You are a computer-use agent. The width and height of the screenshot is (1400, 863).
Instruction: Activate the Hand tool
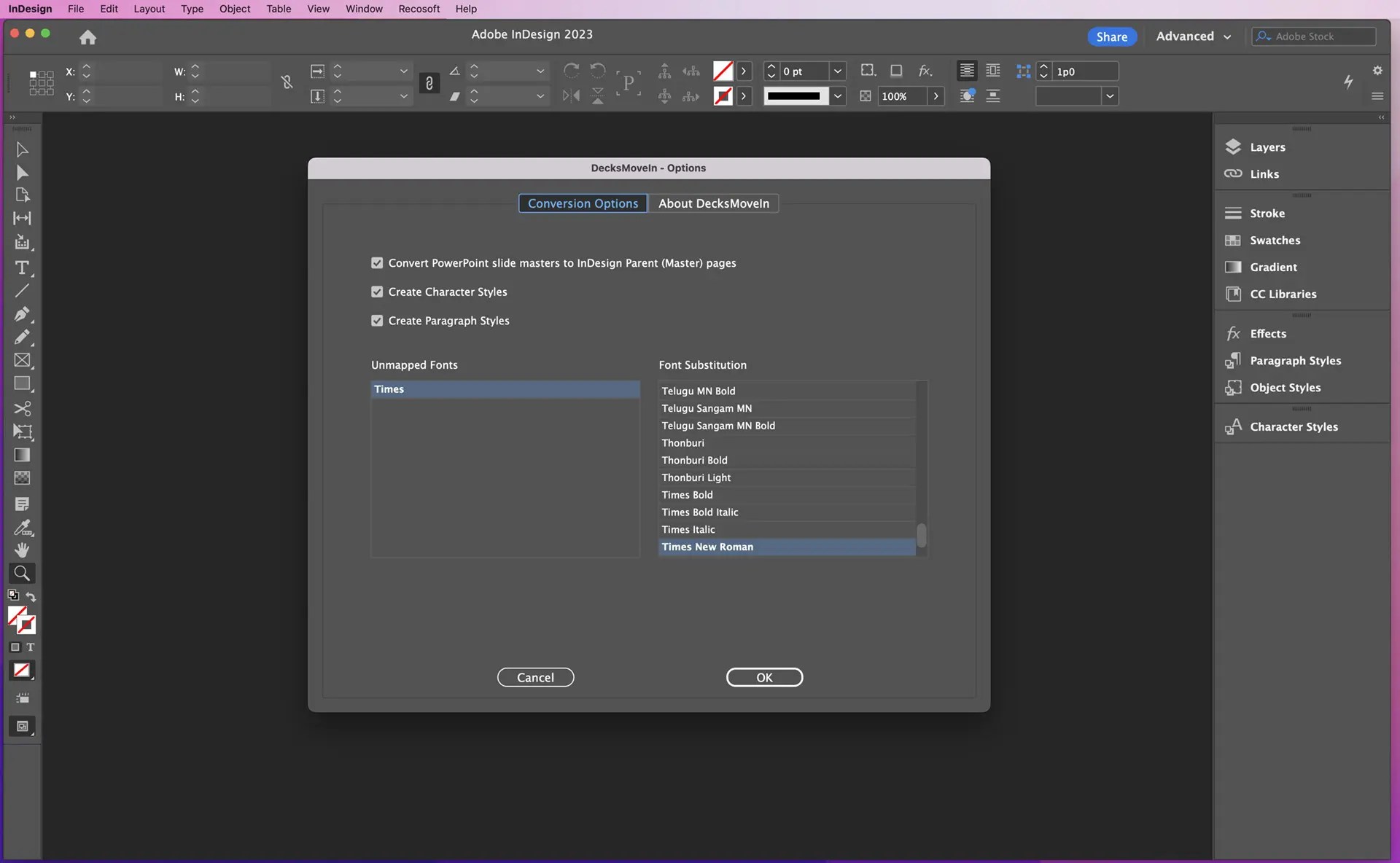[x=22, y=550]
